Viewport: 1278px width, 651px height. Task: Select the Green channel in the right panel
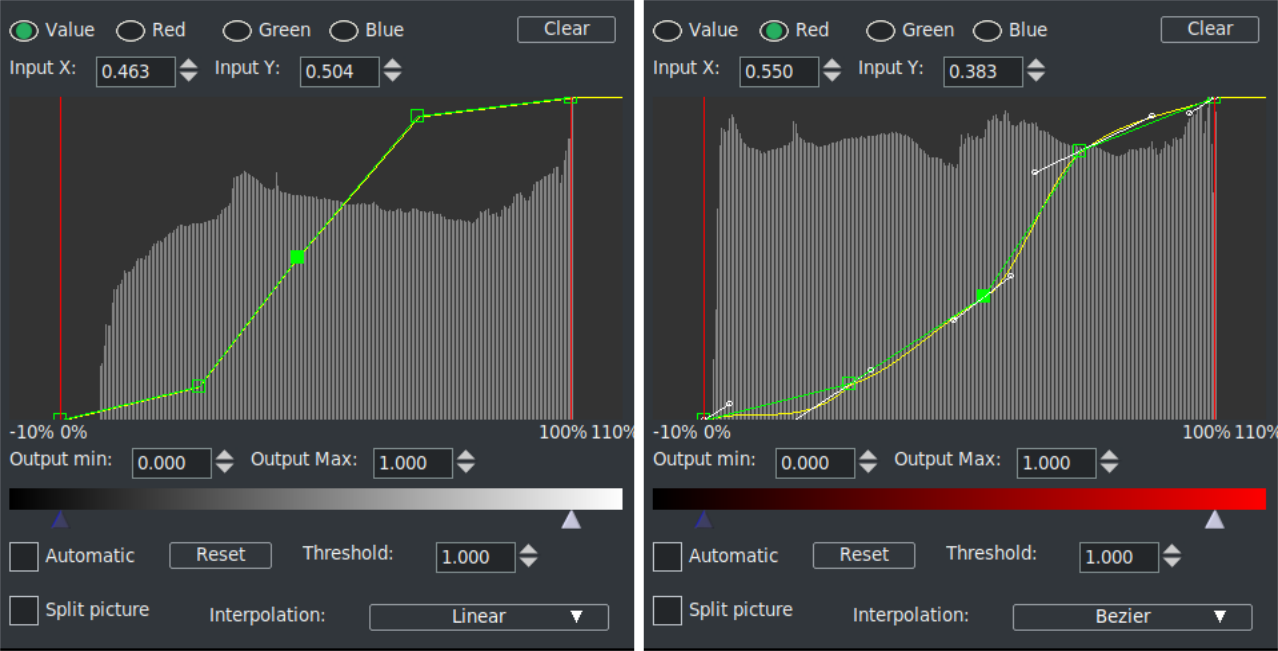coord(880,30)
